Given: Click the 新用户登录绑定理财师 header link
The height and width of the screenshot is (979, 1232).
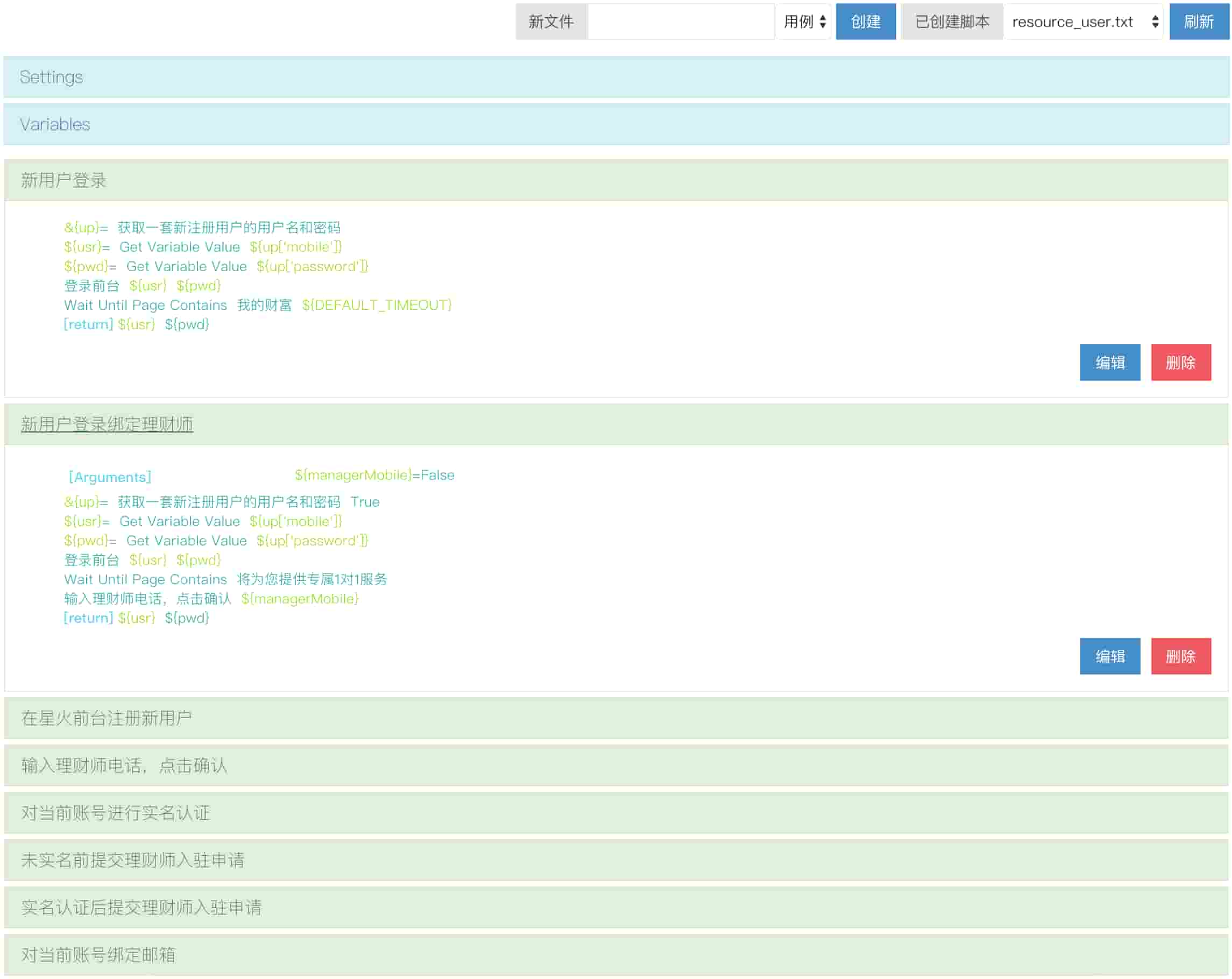Looking at the screenshot, I should (x=107, y=424).
